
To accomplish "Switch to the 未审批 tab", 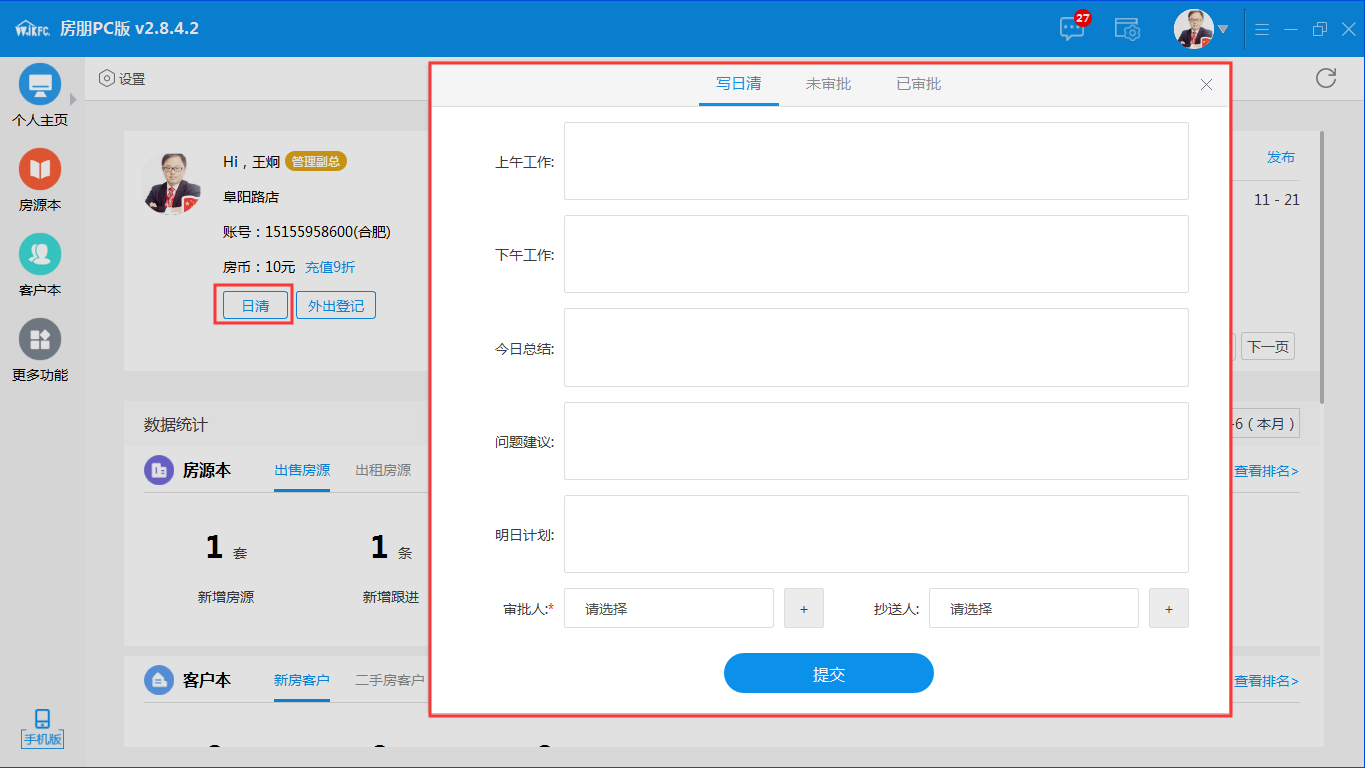I will 828,84.
